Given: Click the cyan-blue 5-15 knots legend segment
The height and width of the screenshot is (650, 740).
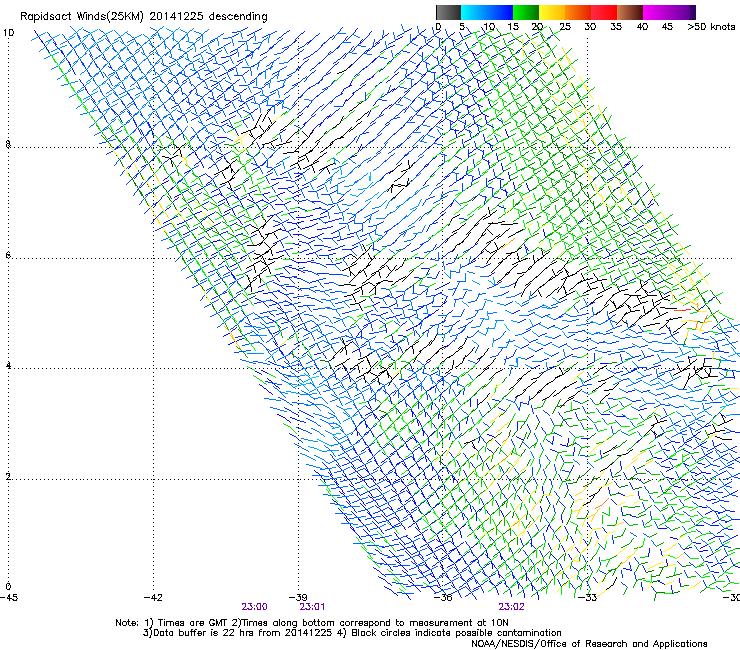Looking at the screenshot, I should click(487, 12).
